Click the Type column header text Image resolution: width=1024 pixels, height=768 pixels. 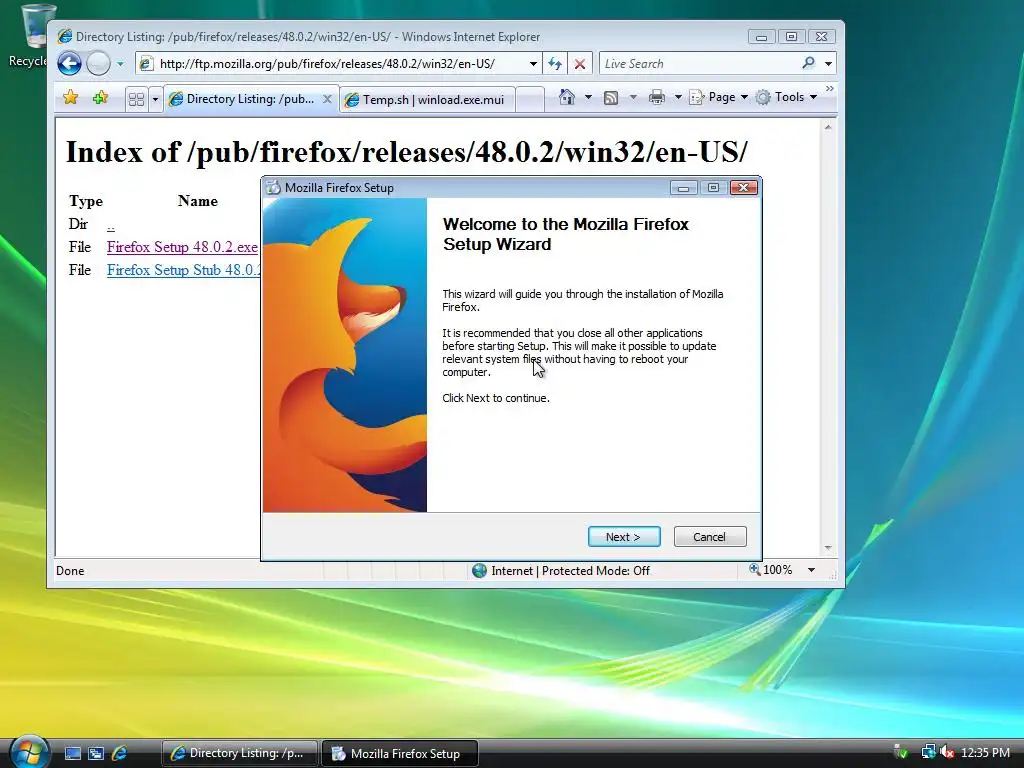pos(86,201)
